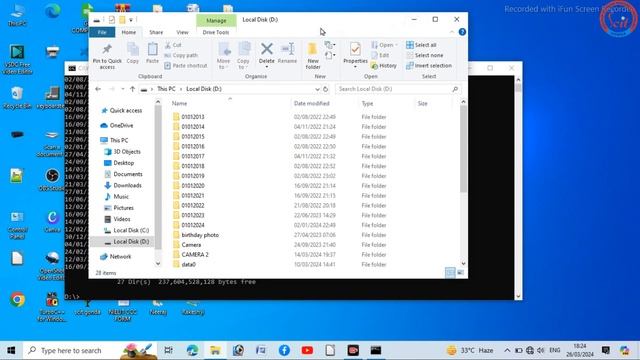This screenshot has height=360, width=640.
Task: Select Quick access in navigation pane
Action: coord(122,111)
